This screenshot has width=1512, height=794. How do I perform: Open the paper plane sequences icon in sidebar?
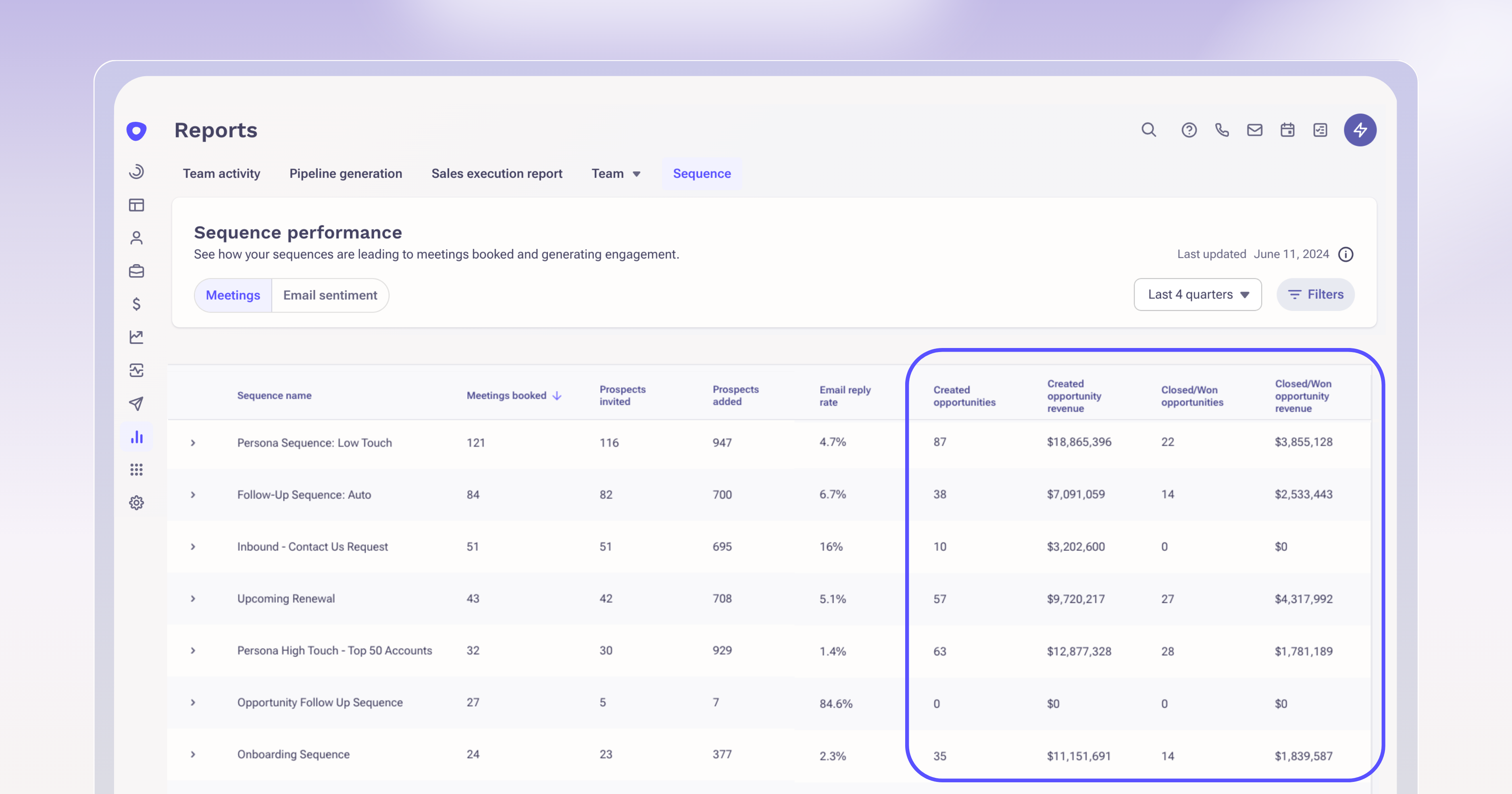click(x=136, y=403)
